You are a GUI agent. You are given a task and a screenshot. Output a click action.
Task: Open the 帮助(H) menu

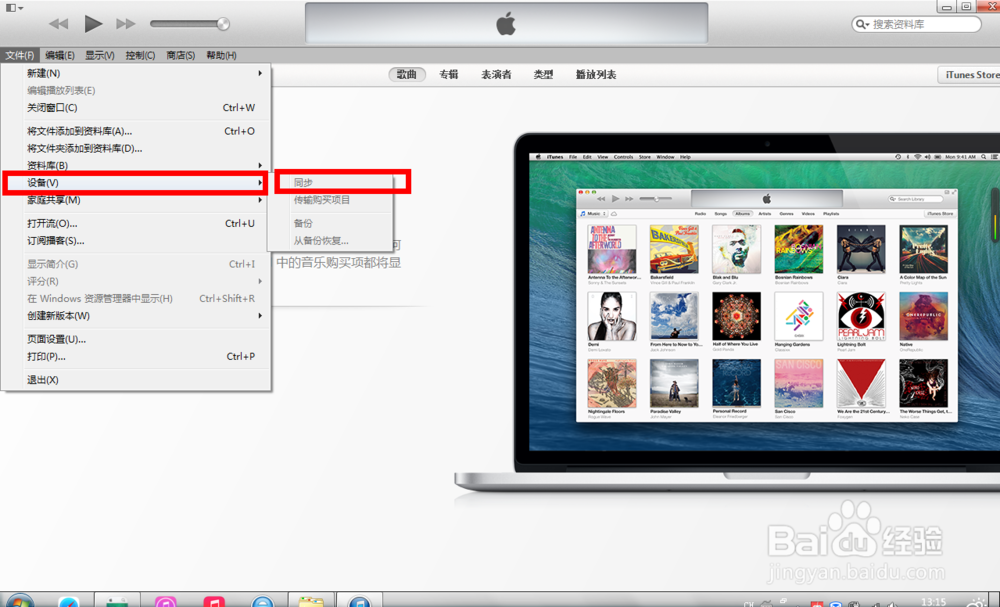pyautogui.click(x=221, y=55)
